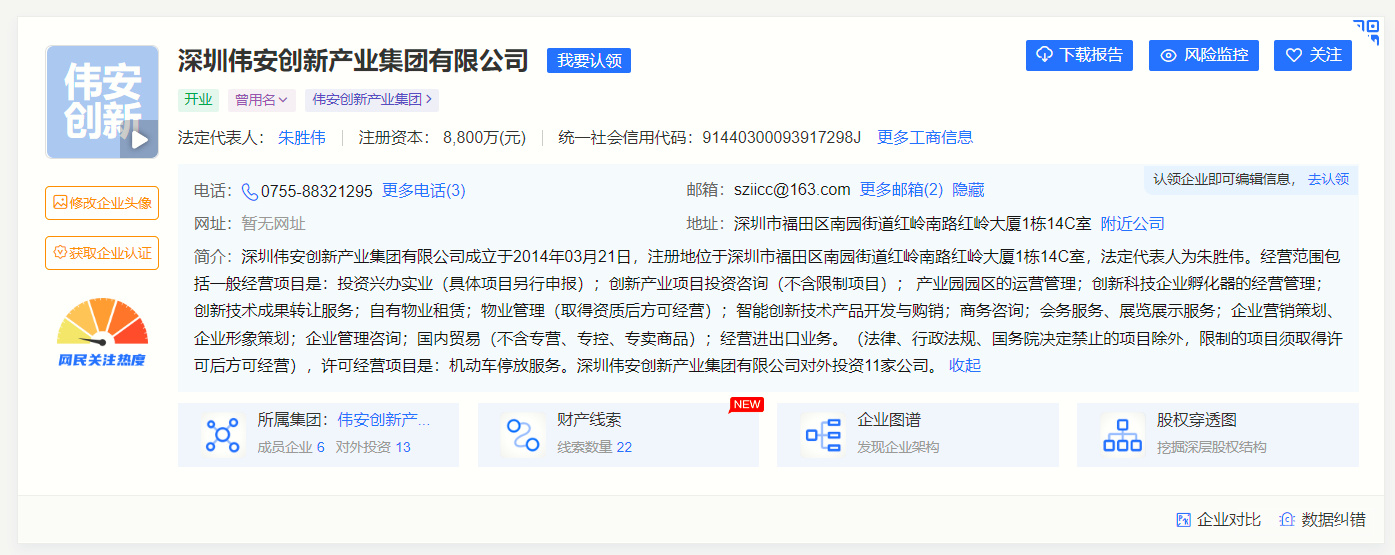This screenshot has height=555, width=1395.
Task: Click the 网民关注热度 gauge
Action: [x=102, y=332]
